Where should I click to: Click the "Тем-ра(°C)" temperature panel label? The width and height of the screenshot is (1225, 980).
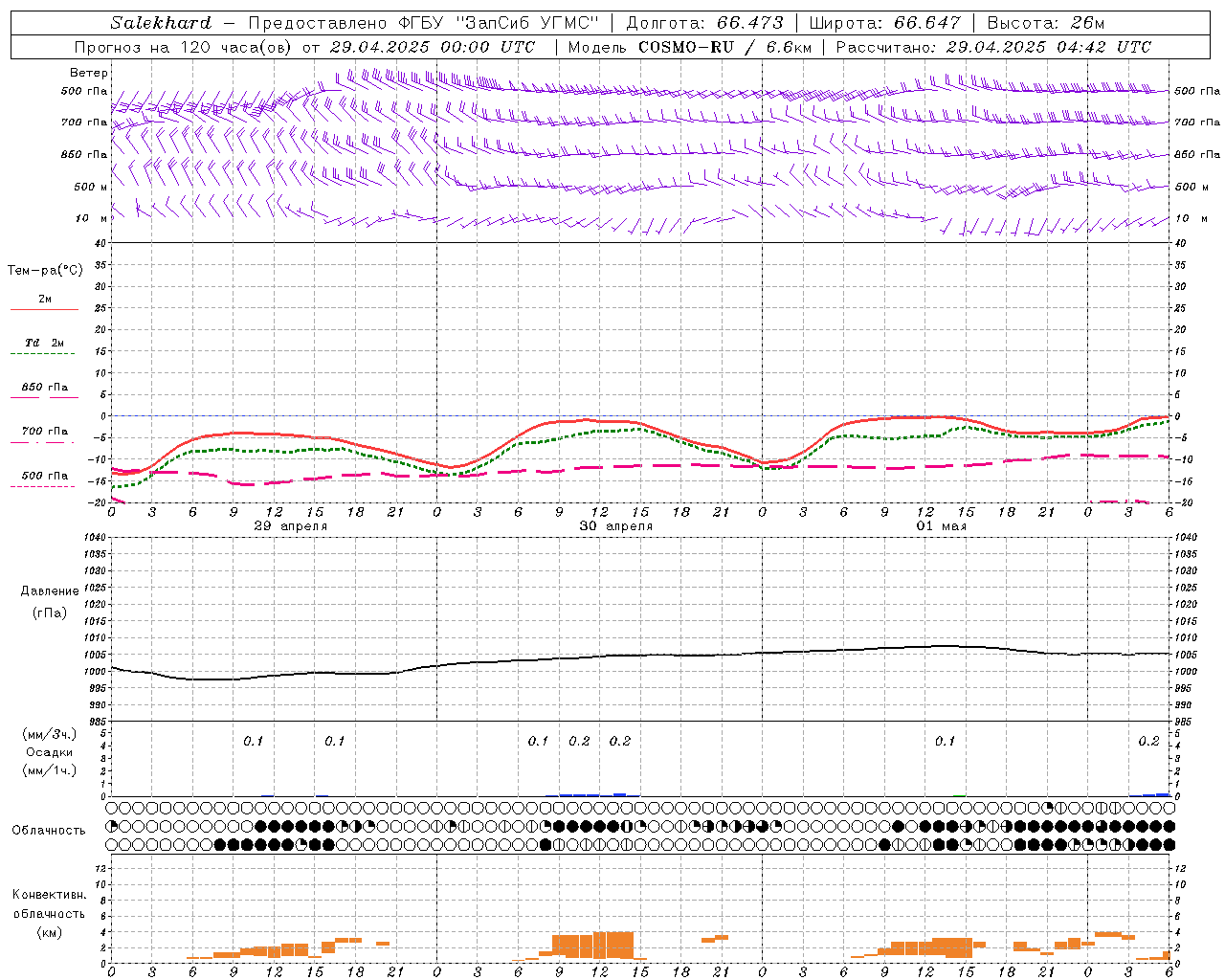click(45, 271)
